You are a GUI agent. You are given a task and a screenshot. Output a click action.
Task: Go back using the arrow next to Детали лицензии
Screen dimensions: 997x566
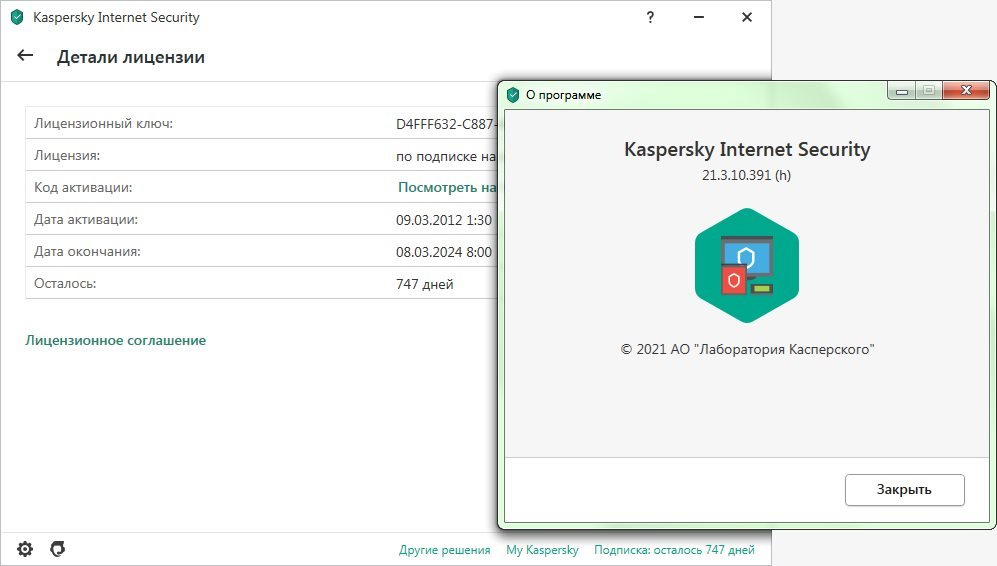[x=25, y=55]
